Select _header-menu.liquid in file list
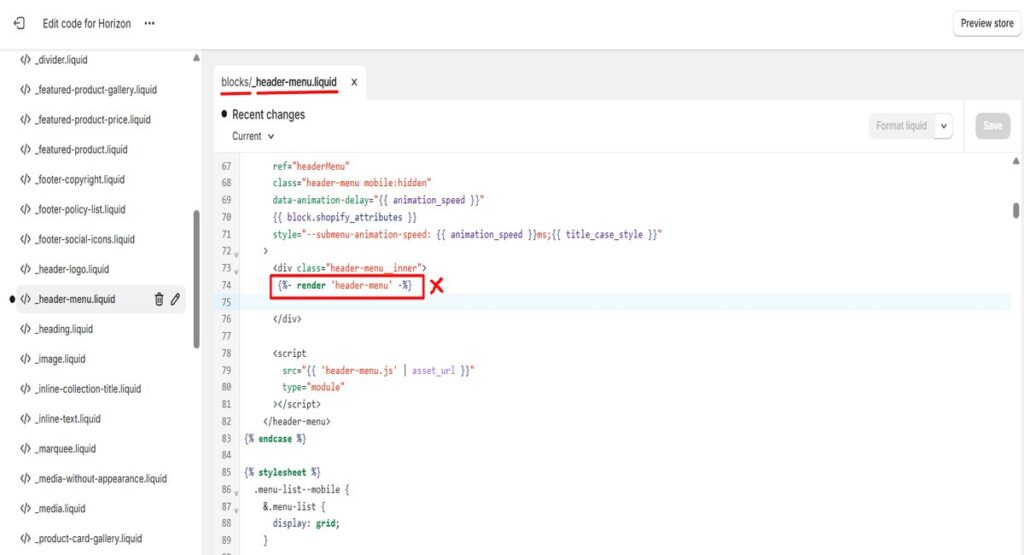The image size is (1024, 555). coord(74,299)
